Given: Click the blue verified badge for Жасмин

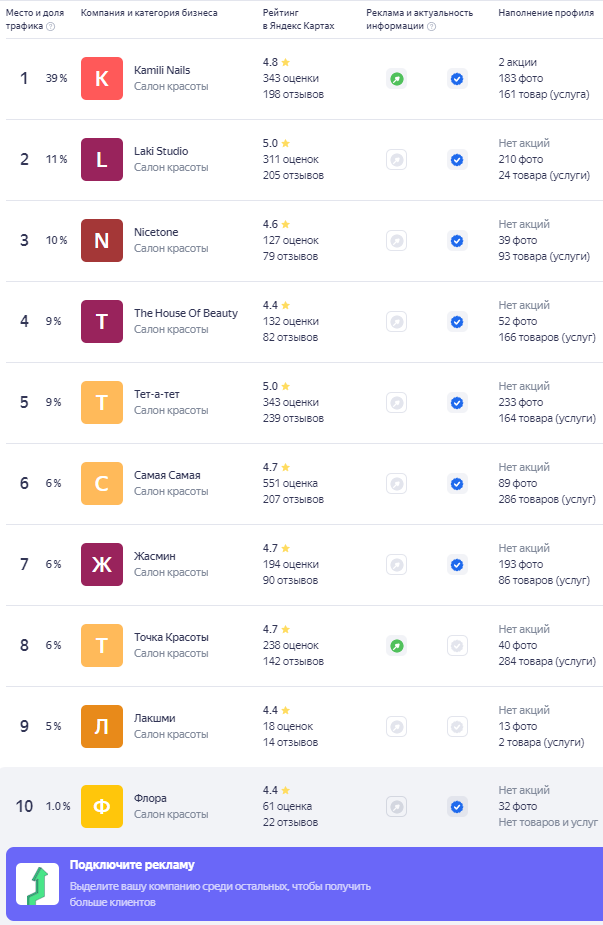Looking at the screenshot, I should tap(457, 565).
